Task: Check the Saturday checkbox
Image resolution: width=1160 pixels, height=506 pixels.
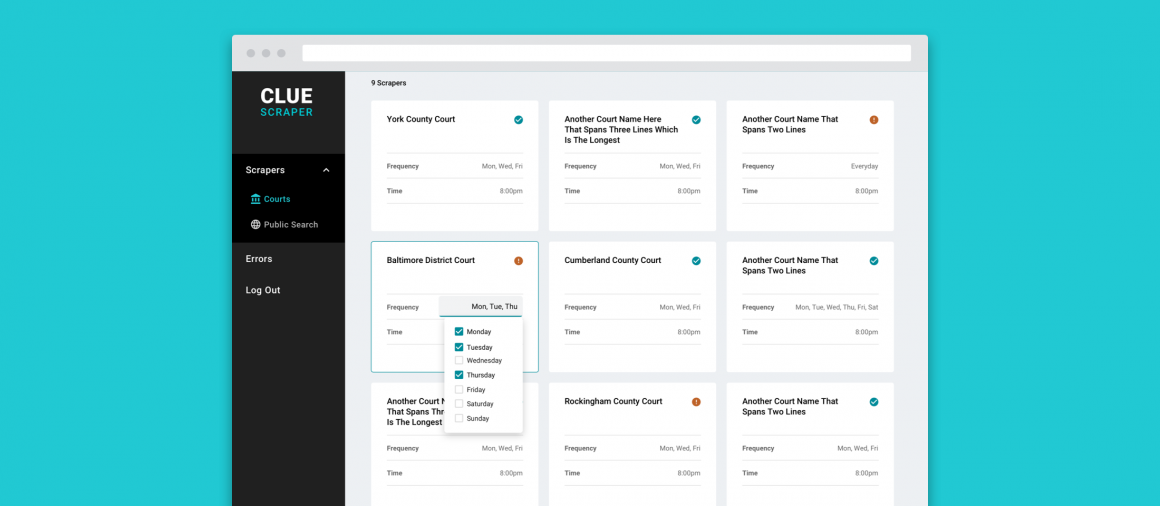Action: coord(459,404)
